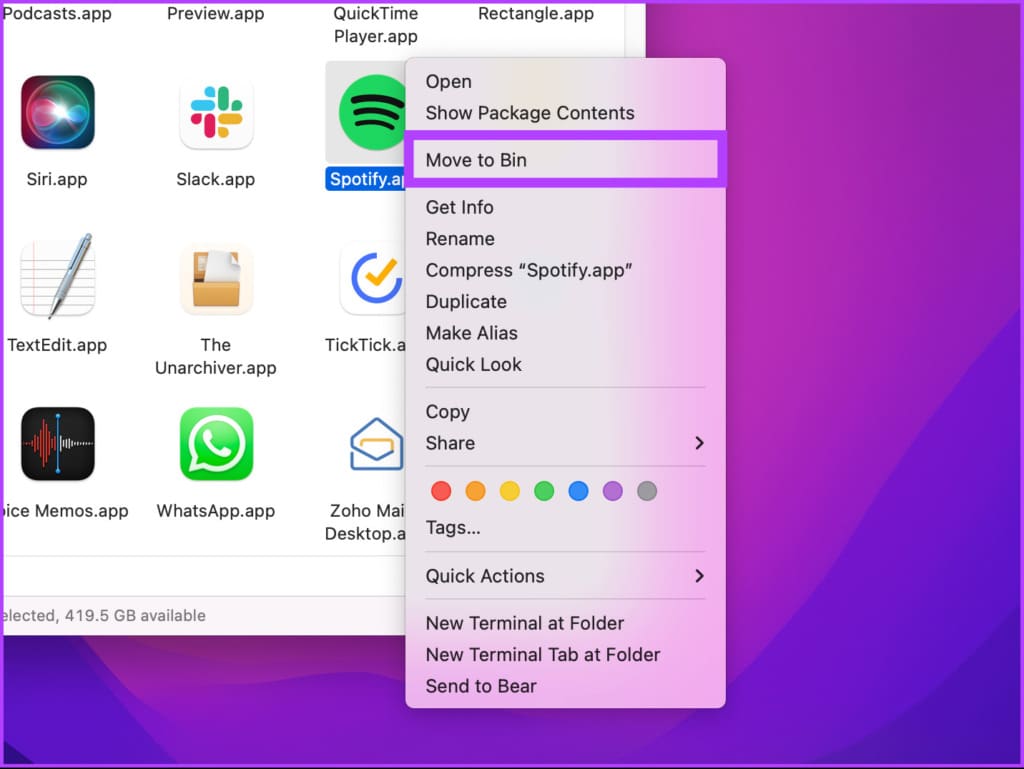Choose Rename in the context menu

point(565,238)
